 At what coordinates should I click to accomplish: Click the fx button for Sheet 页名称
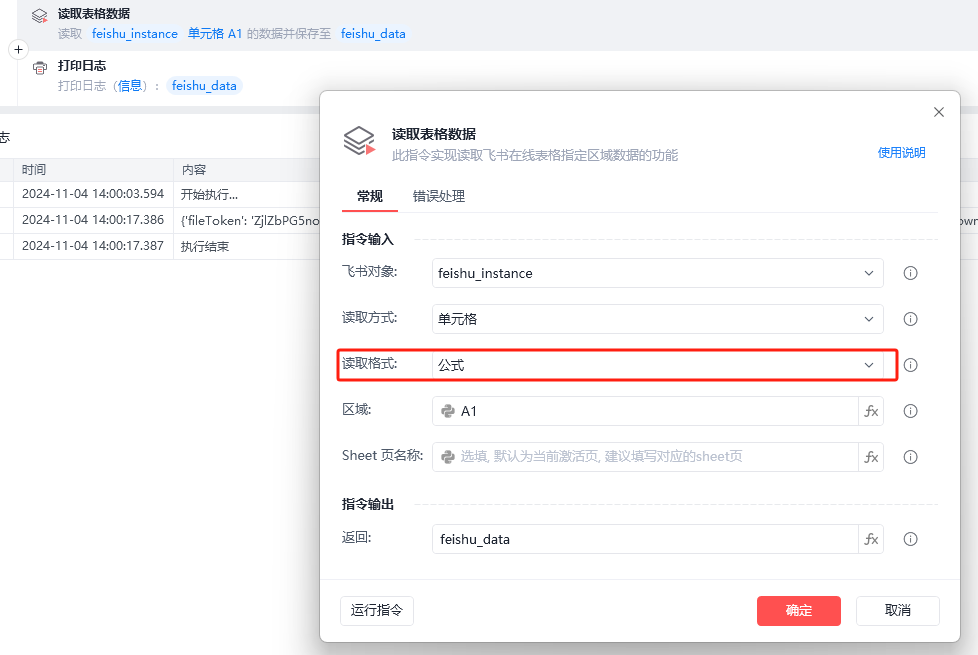[x=871, y=457]
